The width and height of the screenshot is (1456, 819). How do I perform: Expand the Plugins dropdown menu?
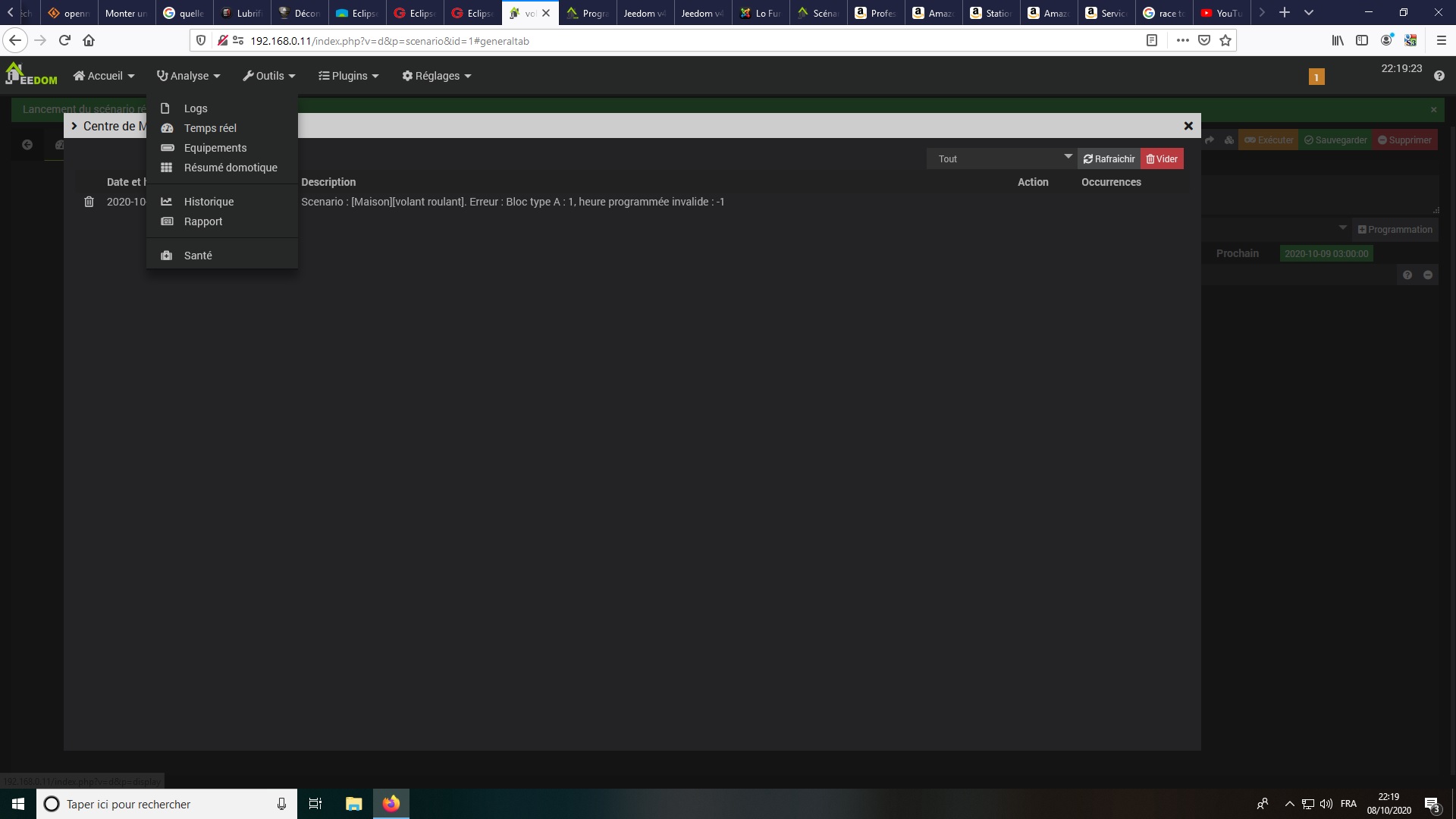point(349,76)
